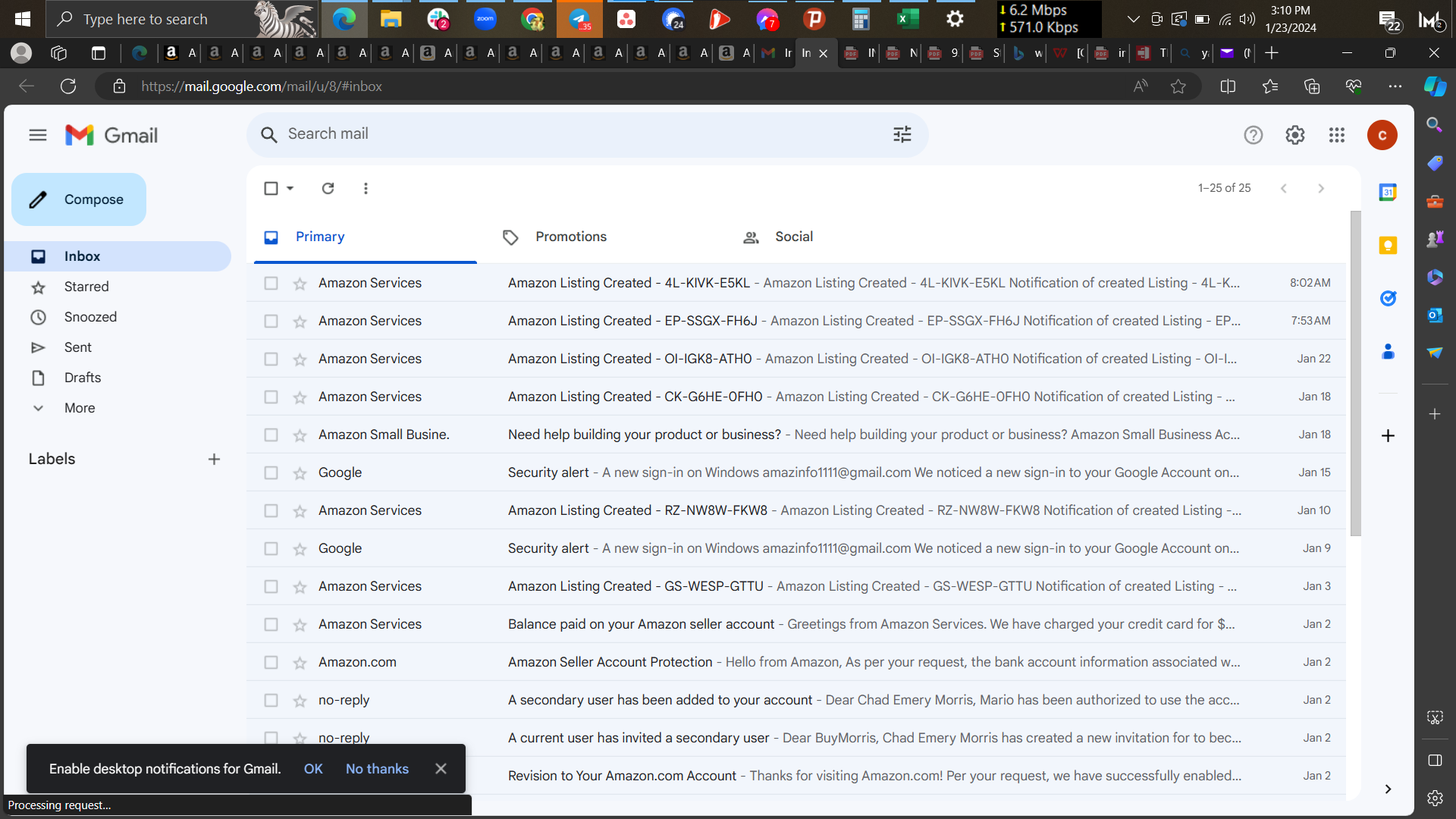Add this page to browser favorites
The height and width of the screenshot is (819, 1456).
(1178, 86)
